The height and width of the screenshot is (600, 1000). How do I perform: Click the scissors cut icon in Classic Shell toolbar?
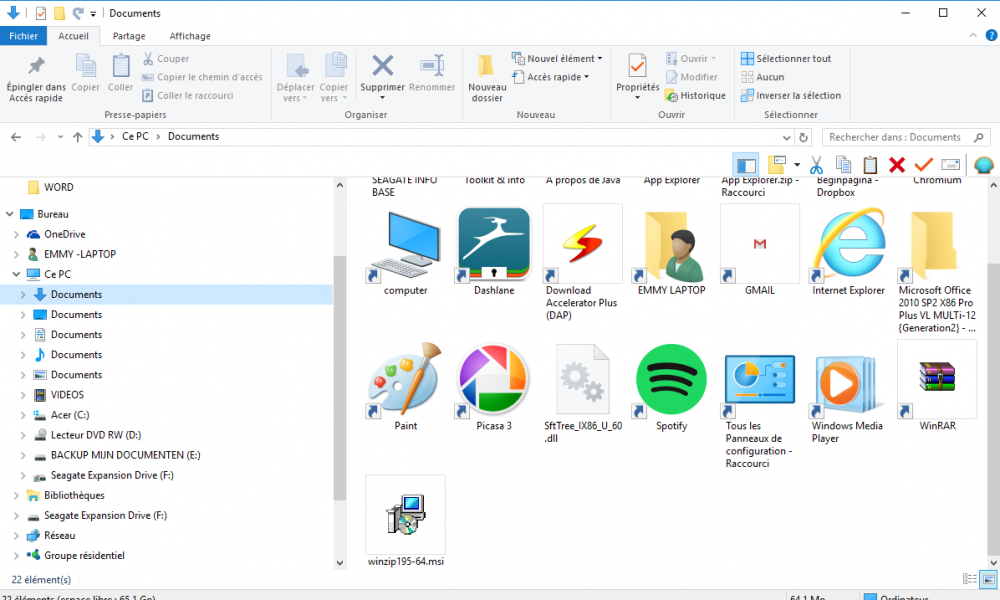point(816,164)
